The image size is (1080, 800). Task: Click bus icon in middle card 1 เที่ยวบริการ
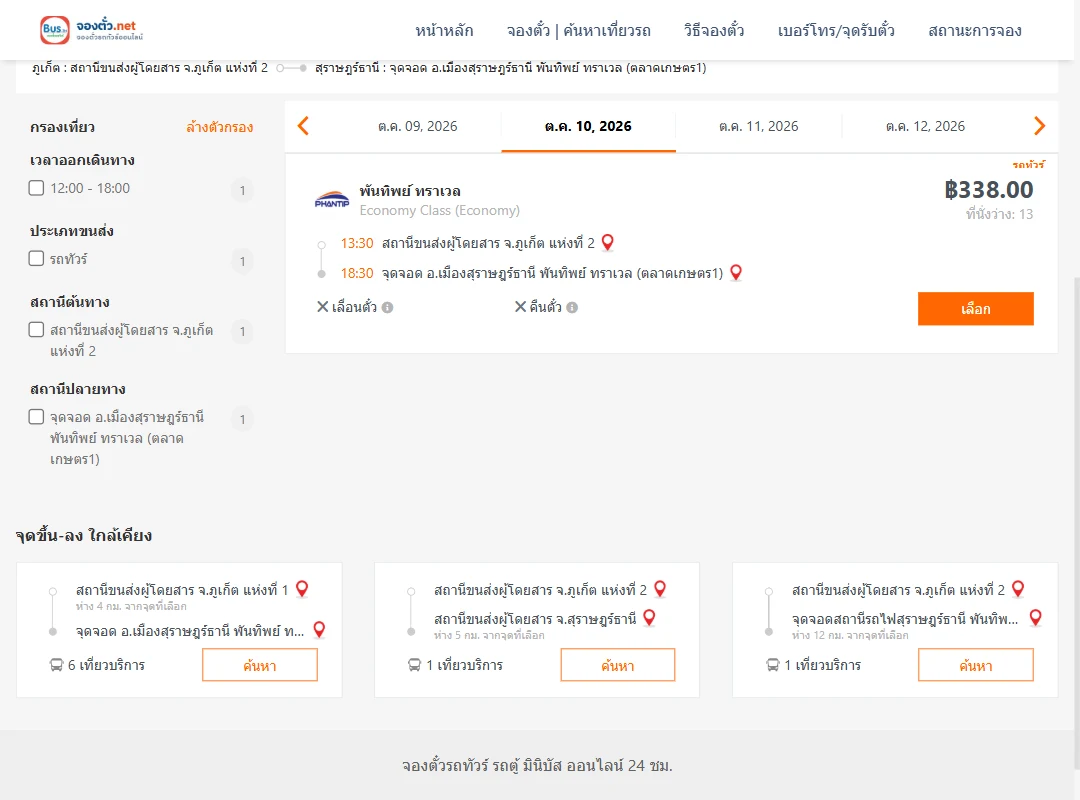click(x=414, y=665)
